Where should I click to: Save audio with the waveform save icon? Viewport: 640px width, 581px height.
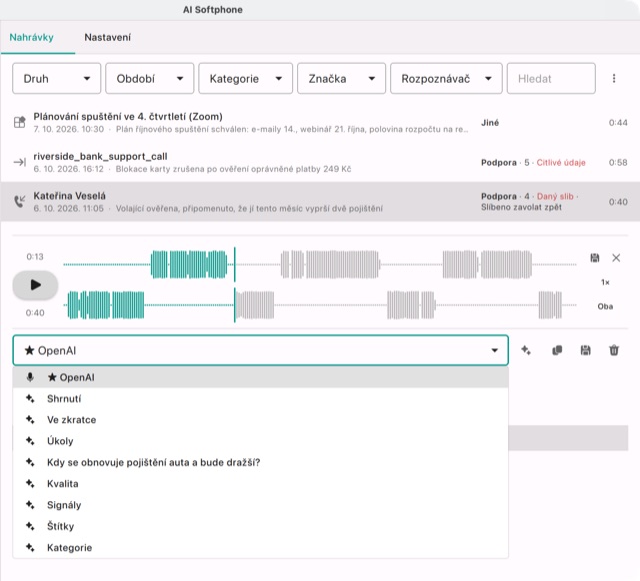[595, 258]
